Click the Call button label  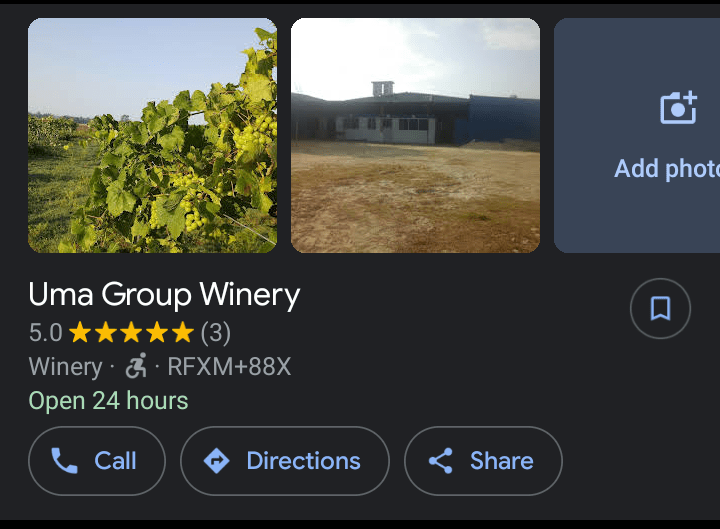point(115,461)
